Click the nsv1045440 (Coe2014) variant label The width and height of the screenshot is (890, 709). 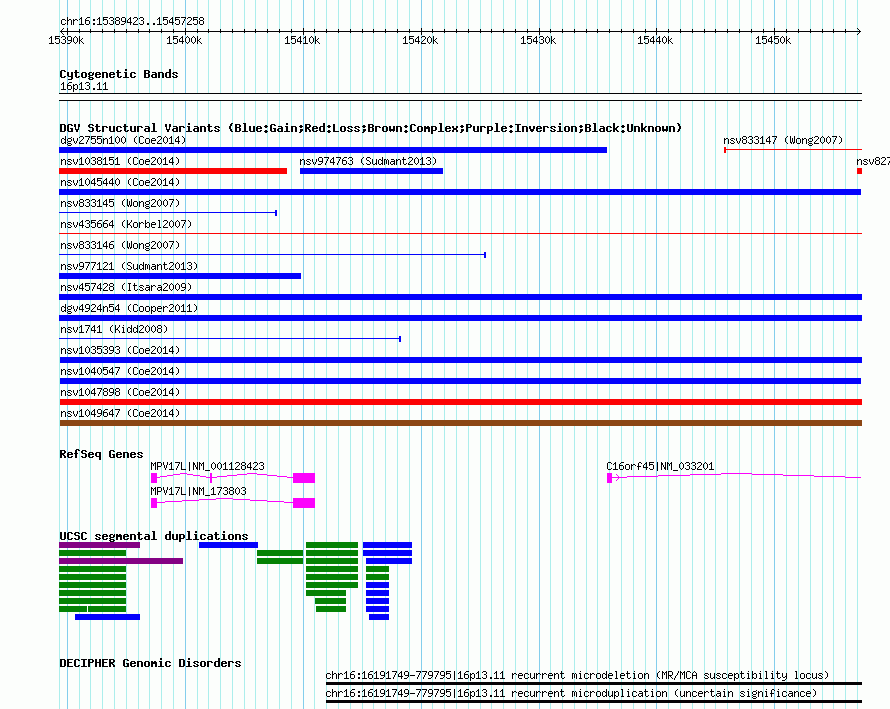coord(120,182)
